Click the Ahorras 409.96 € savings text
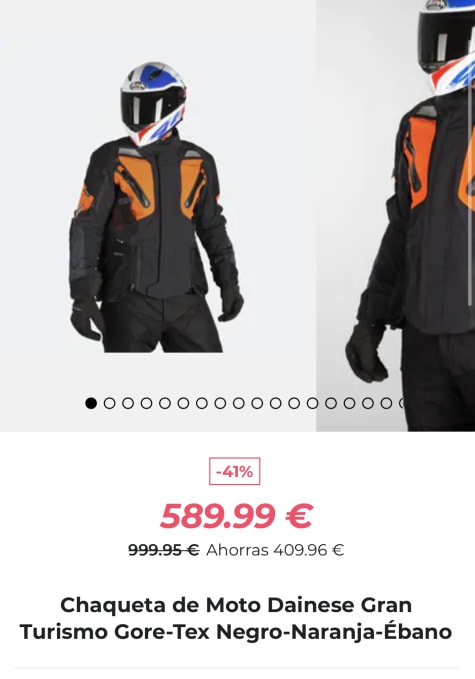 (275, 550)
